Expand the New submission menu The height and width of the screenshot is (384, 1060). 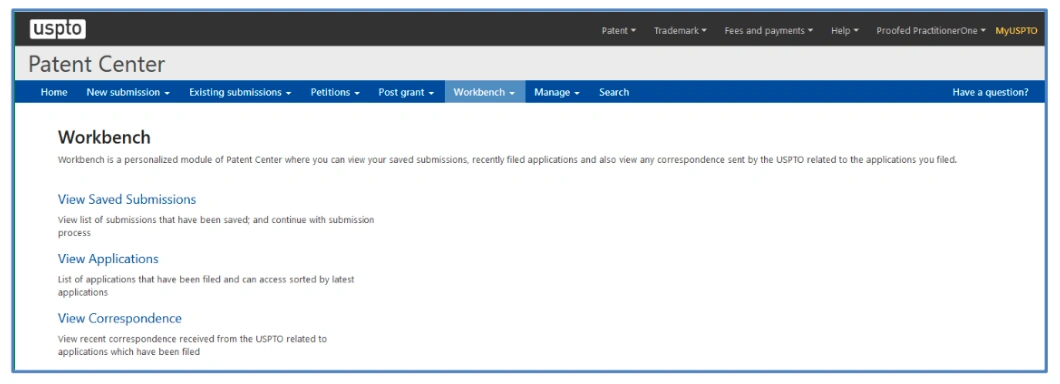(x=128, y=92)
